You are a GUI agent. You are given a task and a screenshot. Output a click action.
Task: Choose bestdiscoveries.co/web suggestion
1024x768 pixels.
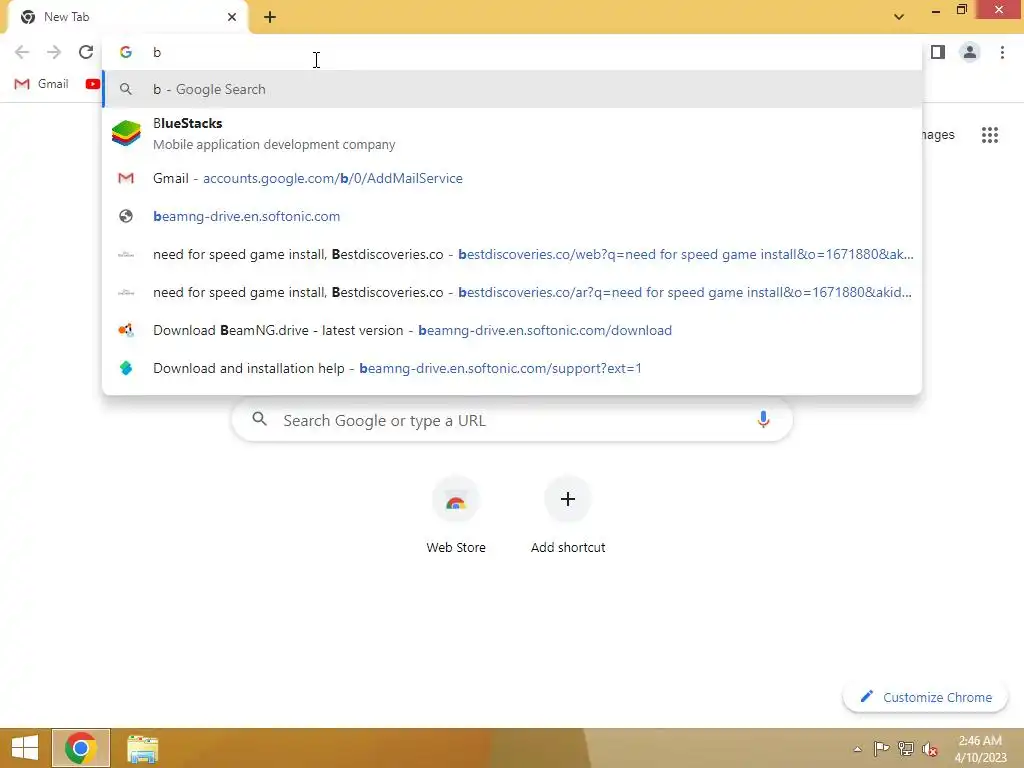pyautogui.click(x=512, y=254)
